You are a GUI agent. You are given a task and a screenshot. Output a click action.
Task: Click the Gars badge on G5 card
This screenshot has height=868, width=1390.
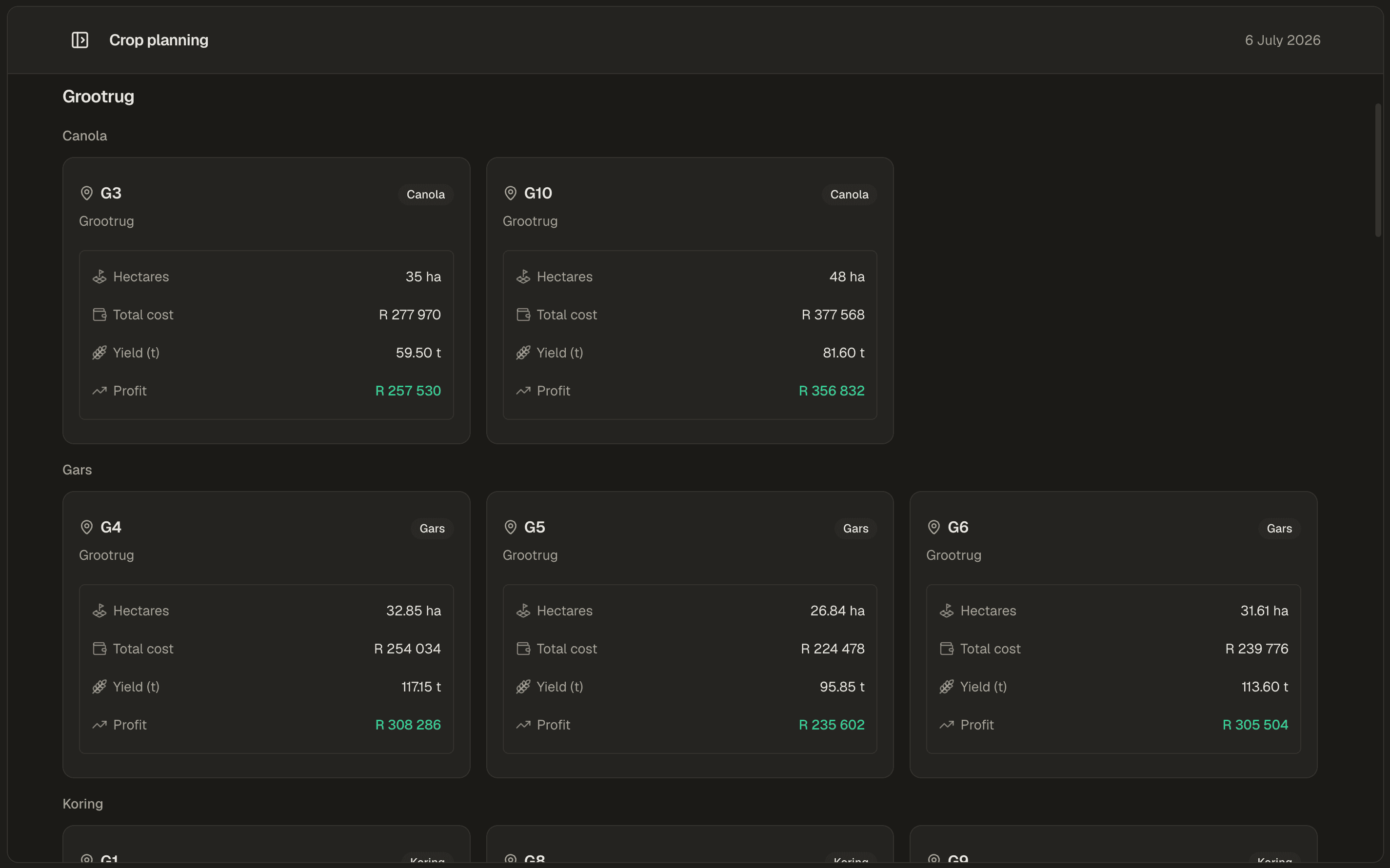coord(855,529)
